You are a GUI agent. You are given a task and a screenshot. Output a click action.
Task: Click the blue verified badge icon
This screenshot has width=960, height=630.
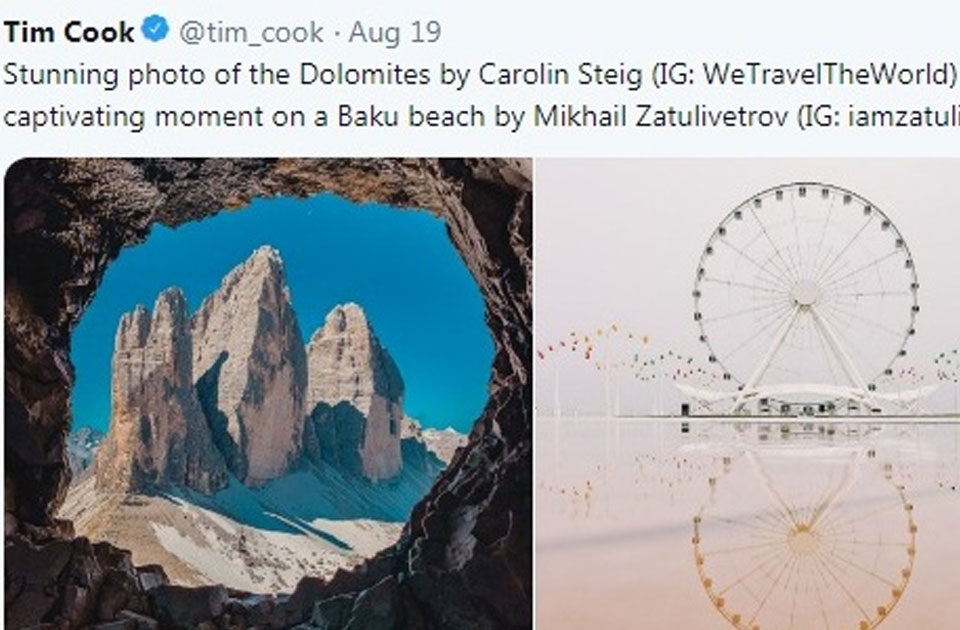[x=156, y=29]
